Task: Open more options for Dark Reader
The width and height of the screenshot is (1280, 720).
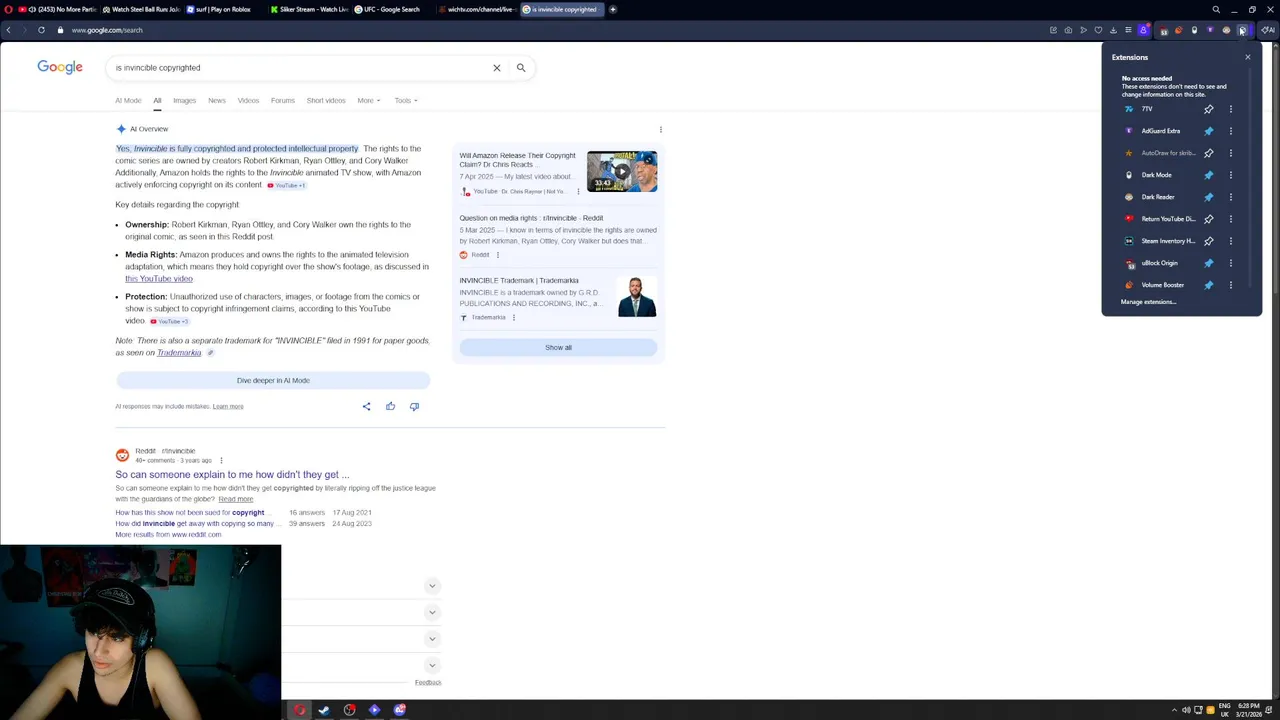Action: click(x=1231, y=197)
